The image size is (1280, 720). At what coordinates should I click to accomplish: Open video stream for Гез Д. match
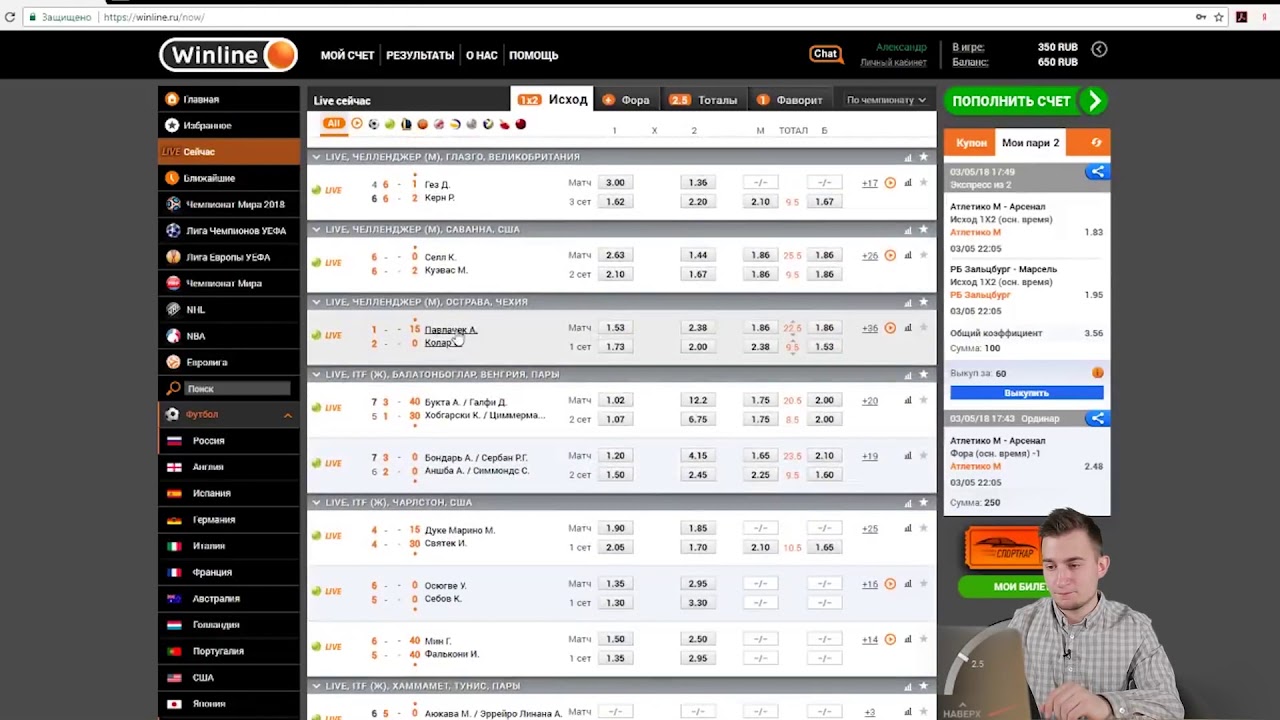890,183
